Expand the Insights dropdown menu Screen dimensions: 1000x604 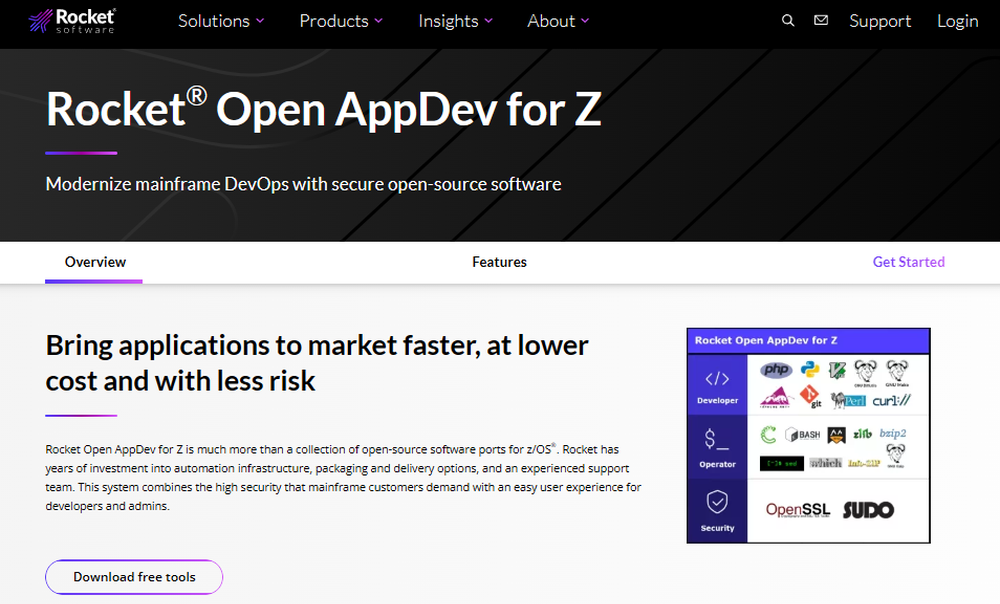point(455,21)
